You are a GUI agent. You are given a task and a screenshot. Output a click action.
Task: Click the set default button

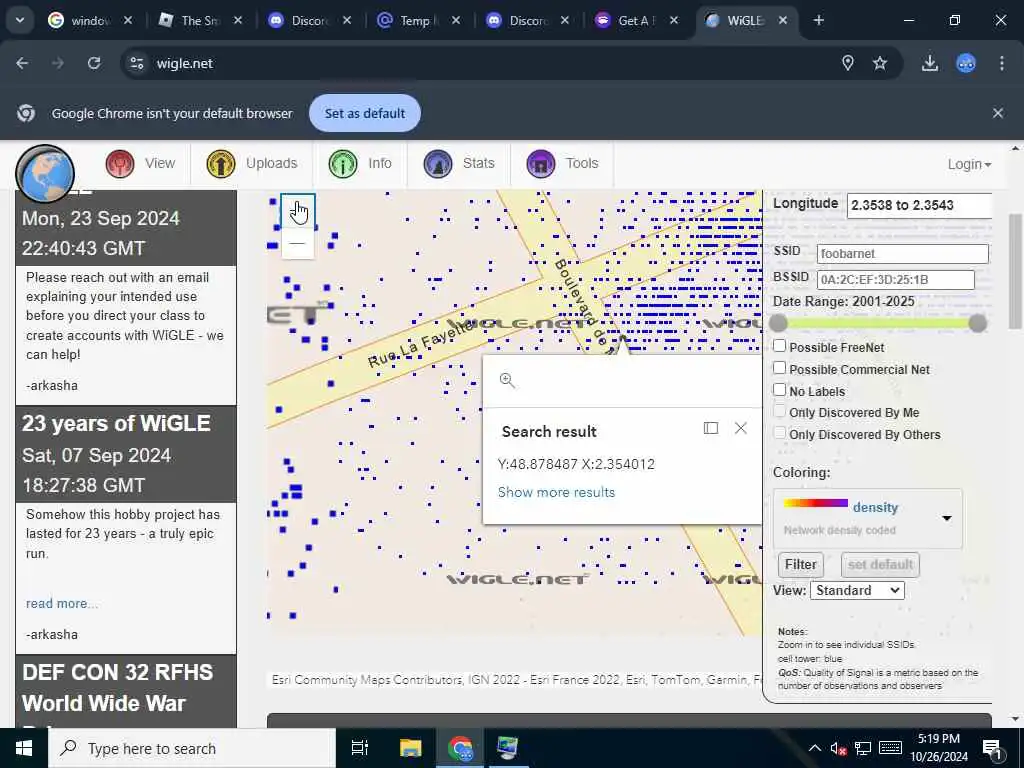[x=880, y=565]
